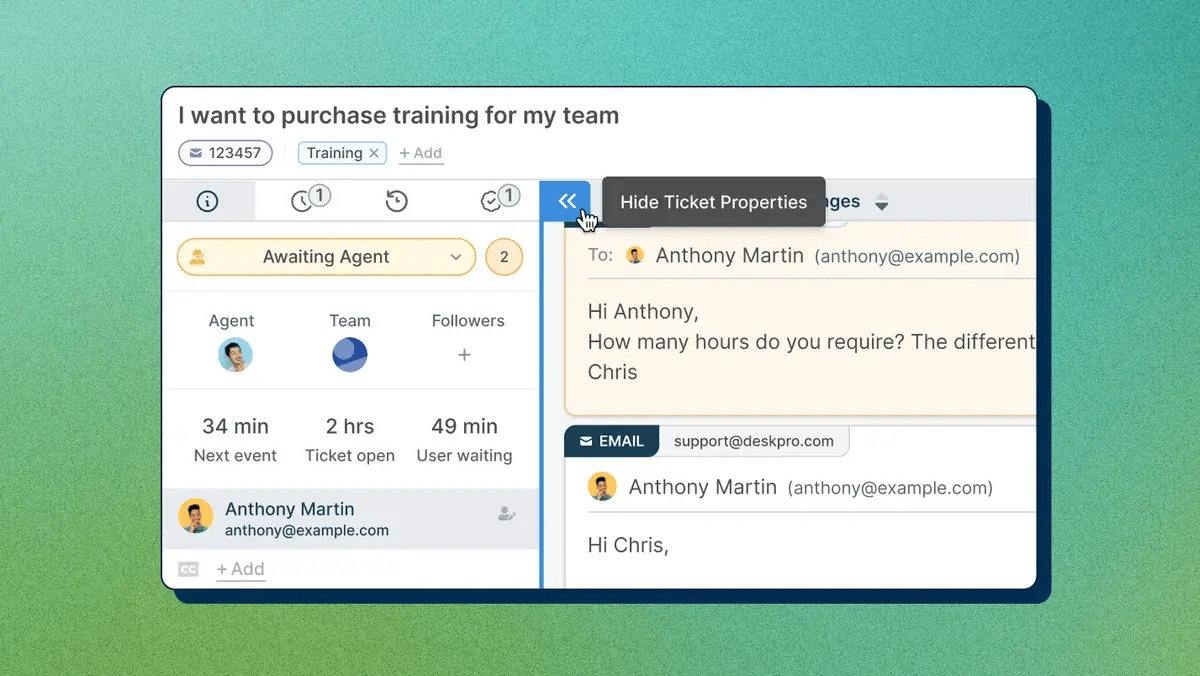
Task: Click + Add to attach another label
Action: point(420,153)
